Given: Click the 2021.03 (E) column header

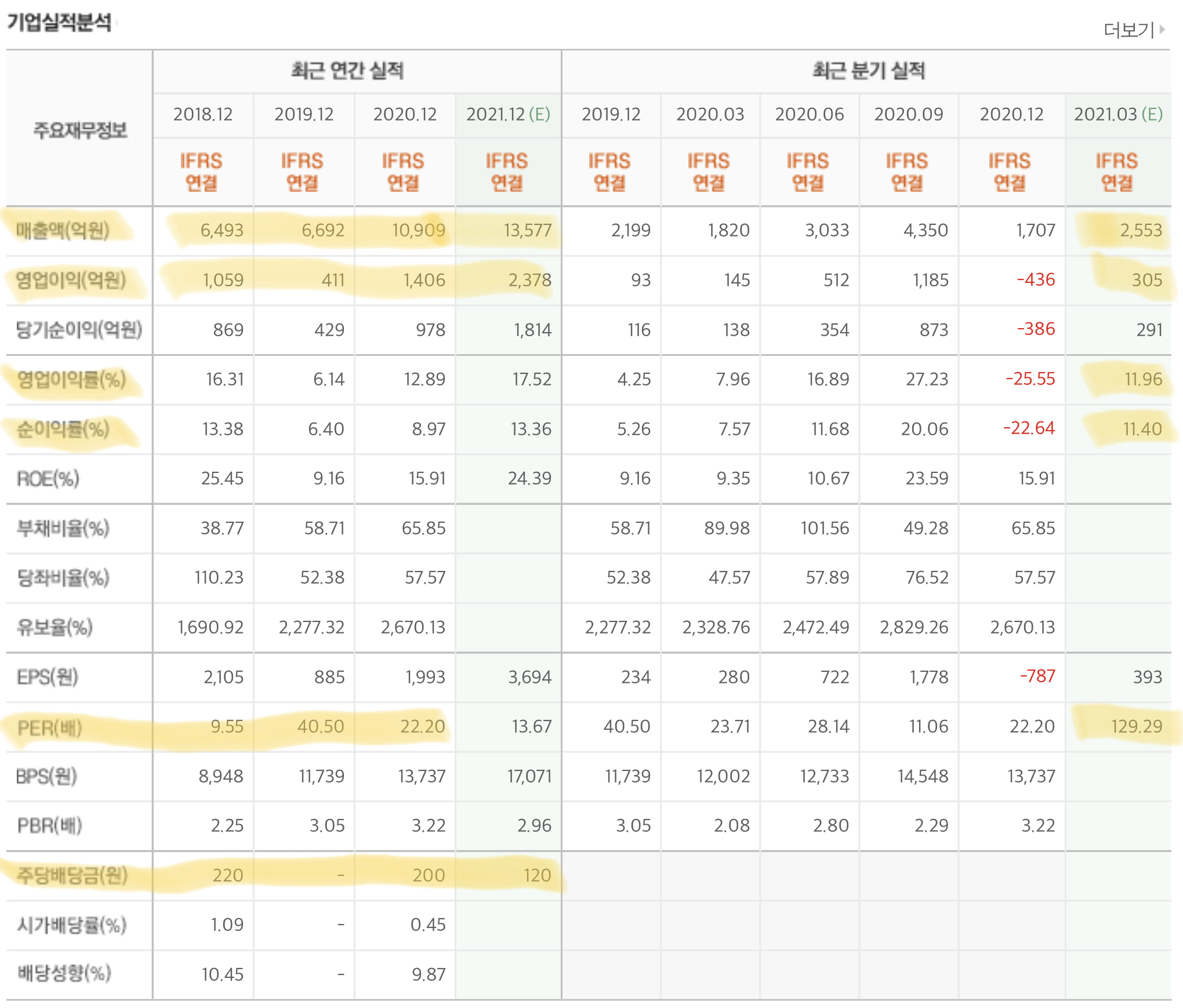Looking at the screenshot, I should click(x=1118, y=114).
